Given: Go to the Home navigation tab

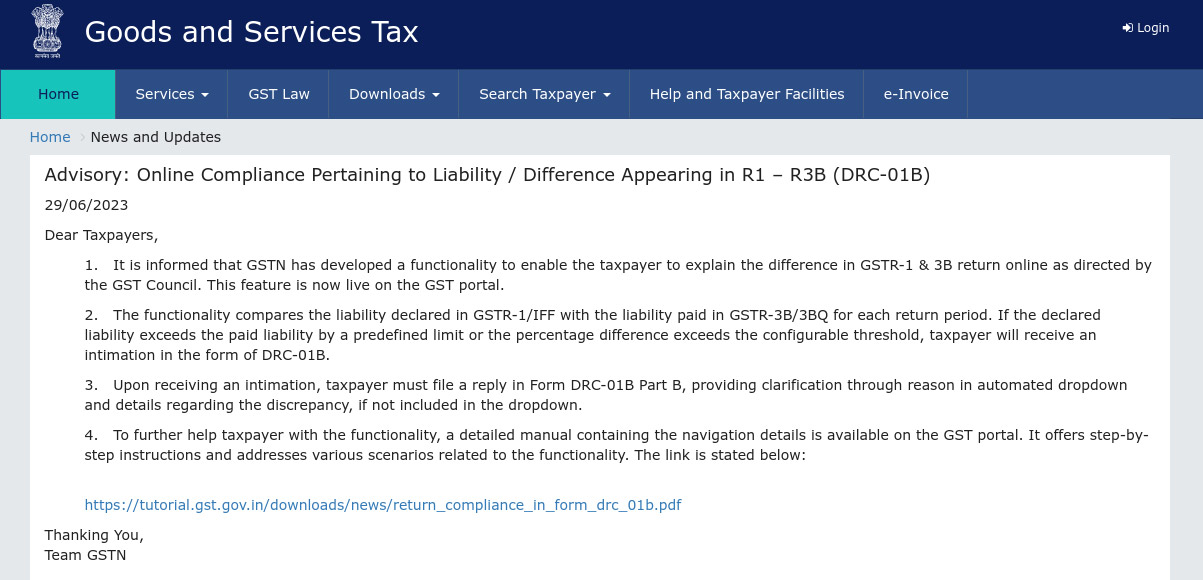Looking at the screenshot, I should [58, 94].
